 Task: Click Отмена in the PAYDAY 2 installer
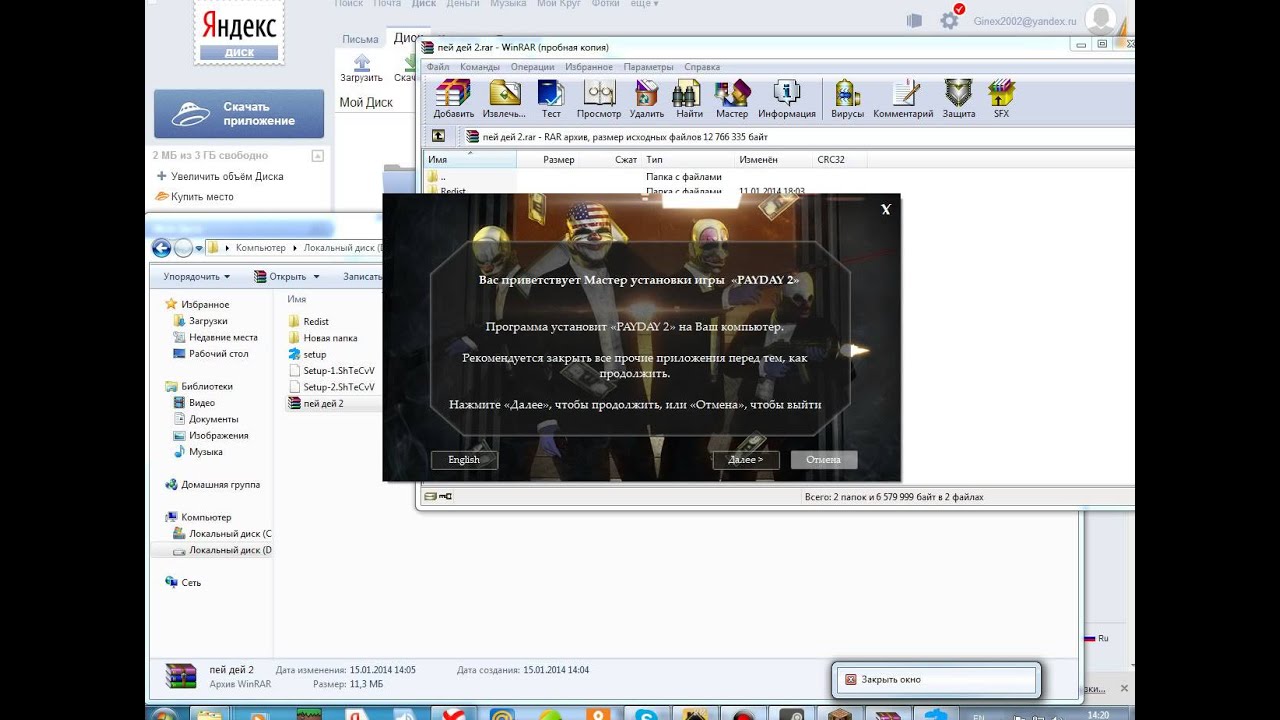click(824, 460)
